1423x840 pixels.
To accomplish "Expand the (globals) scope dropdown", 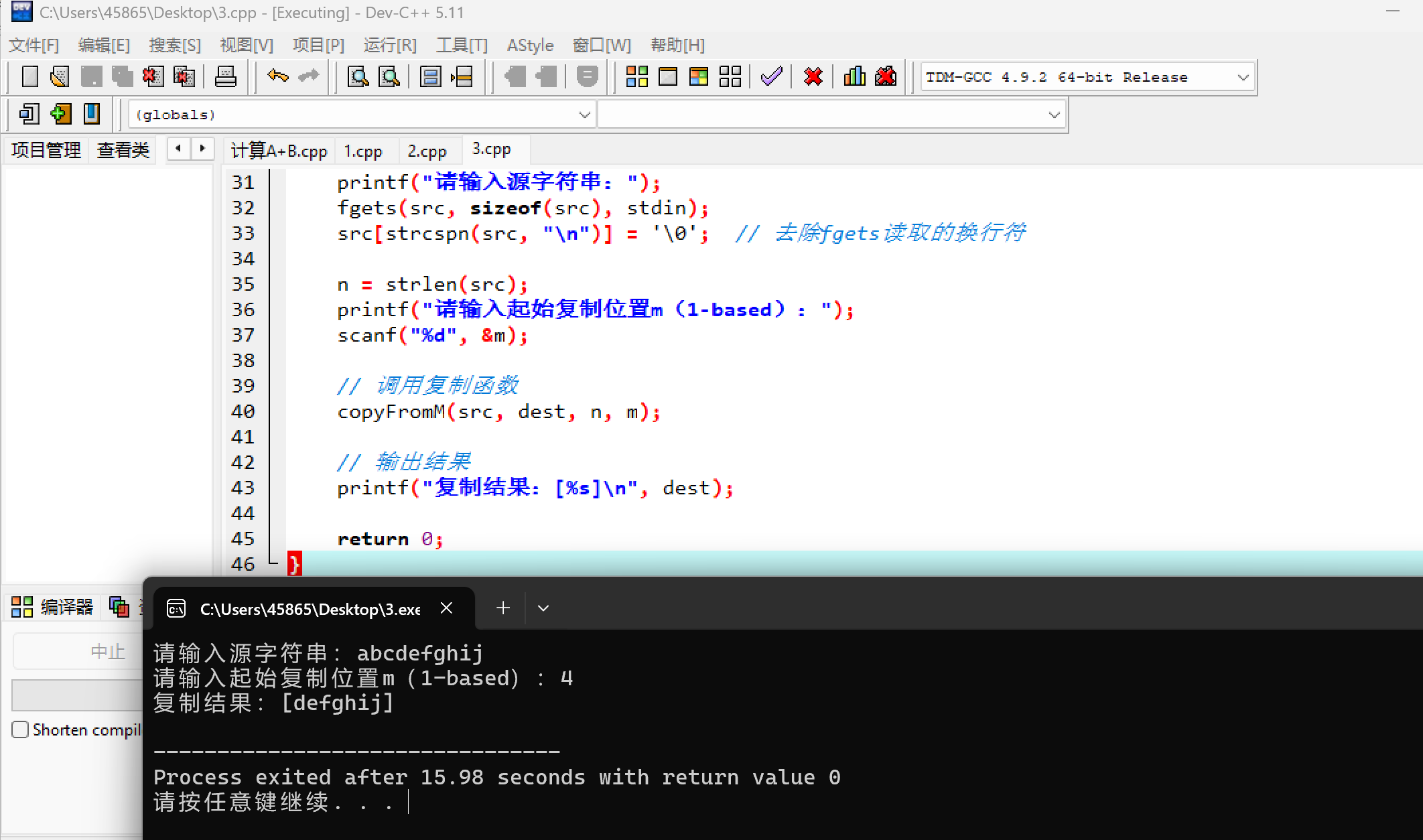I will (x=584, y=115).
